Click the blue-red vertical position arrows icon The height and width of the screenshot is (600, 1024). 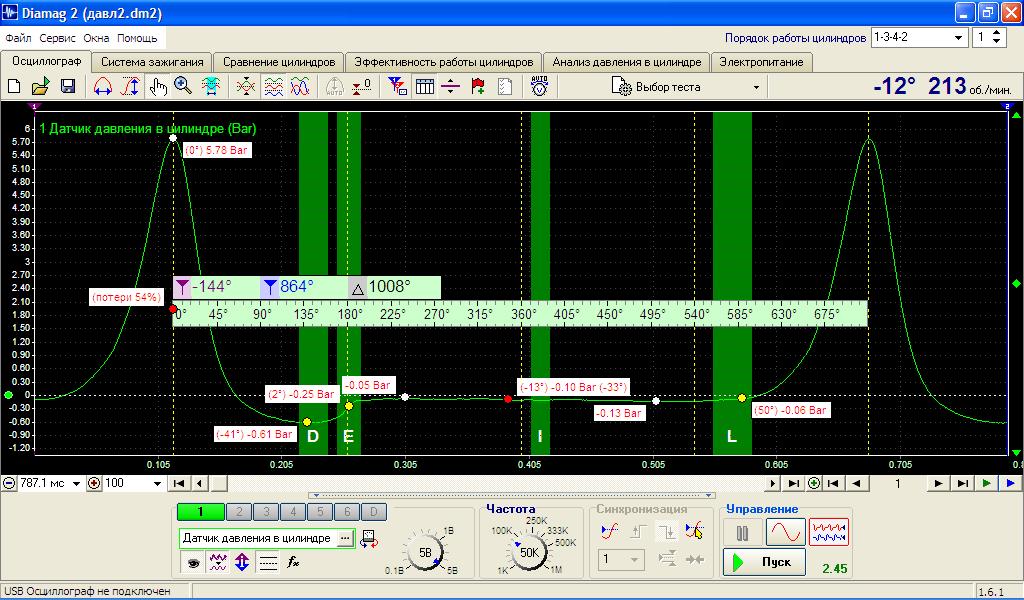click(x=242, y=562)
